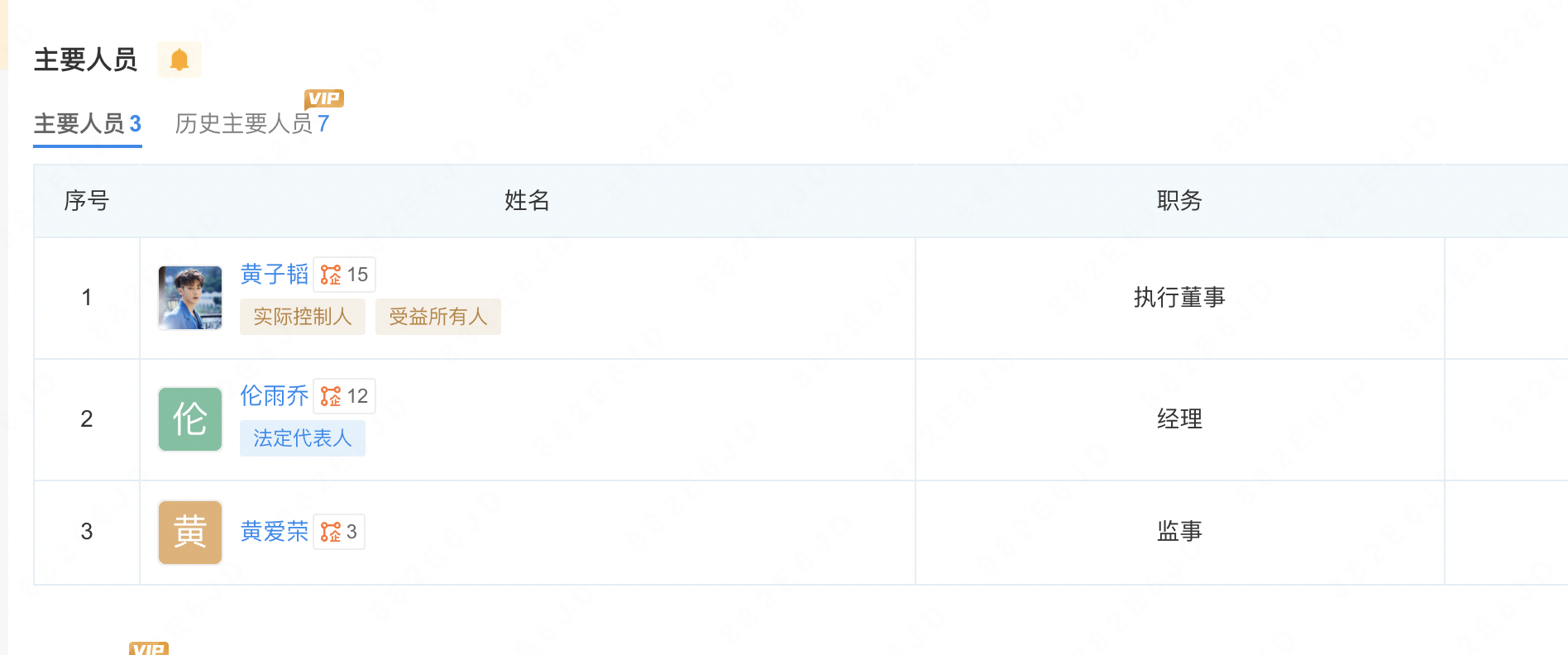Switch to the 历史主要人员 7 tab
Screen dimensions: 1568x655
[252, 124]
